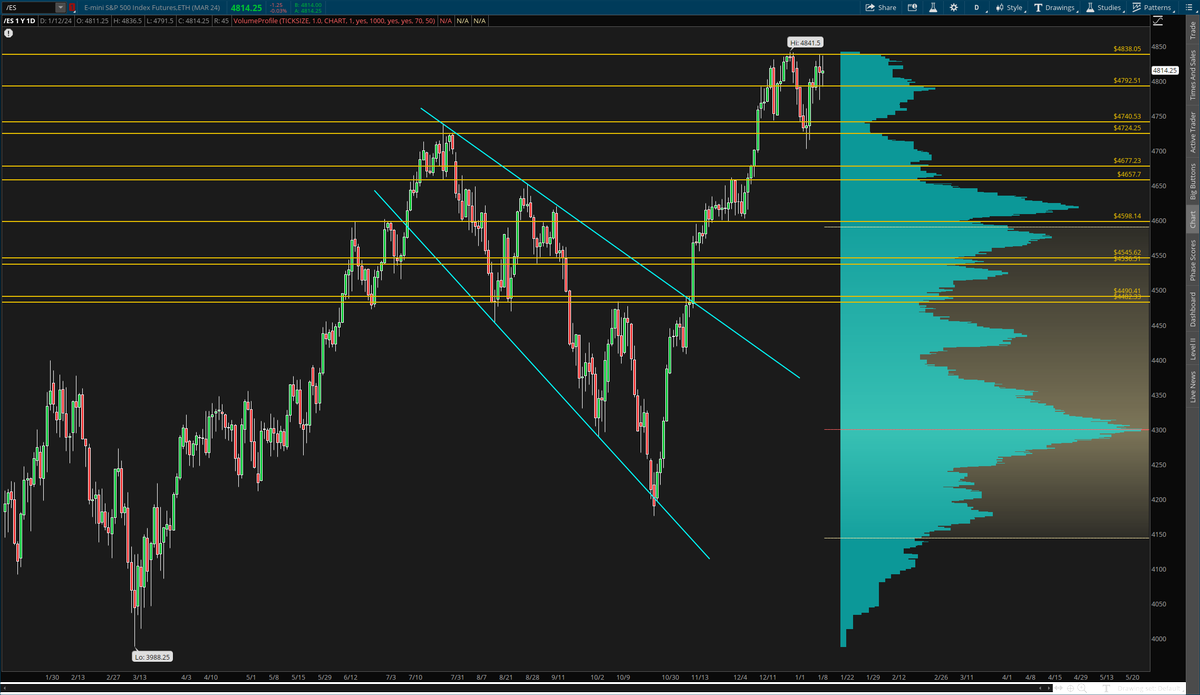
Task: Open the Trade sidebar tab
Action: pos(1192,29)
